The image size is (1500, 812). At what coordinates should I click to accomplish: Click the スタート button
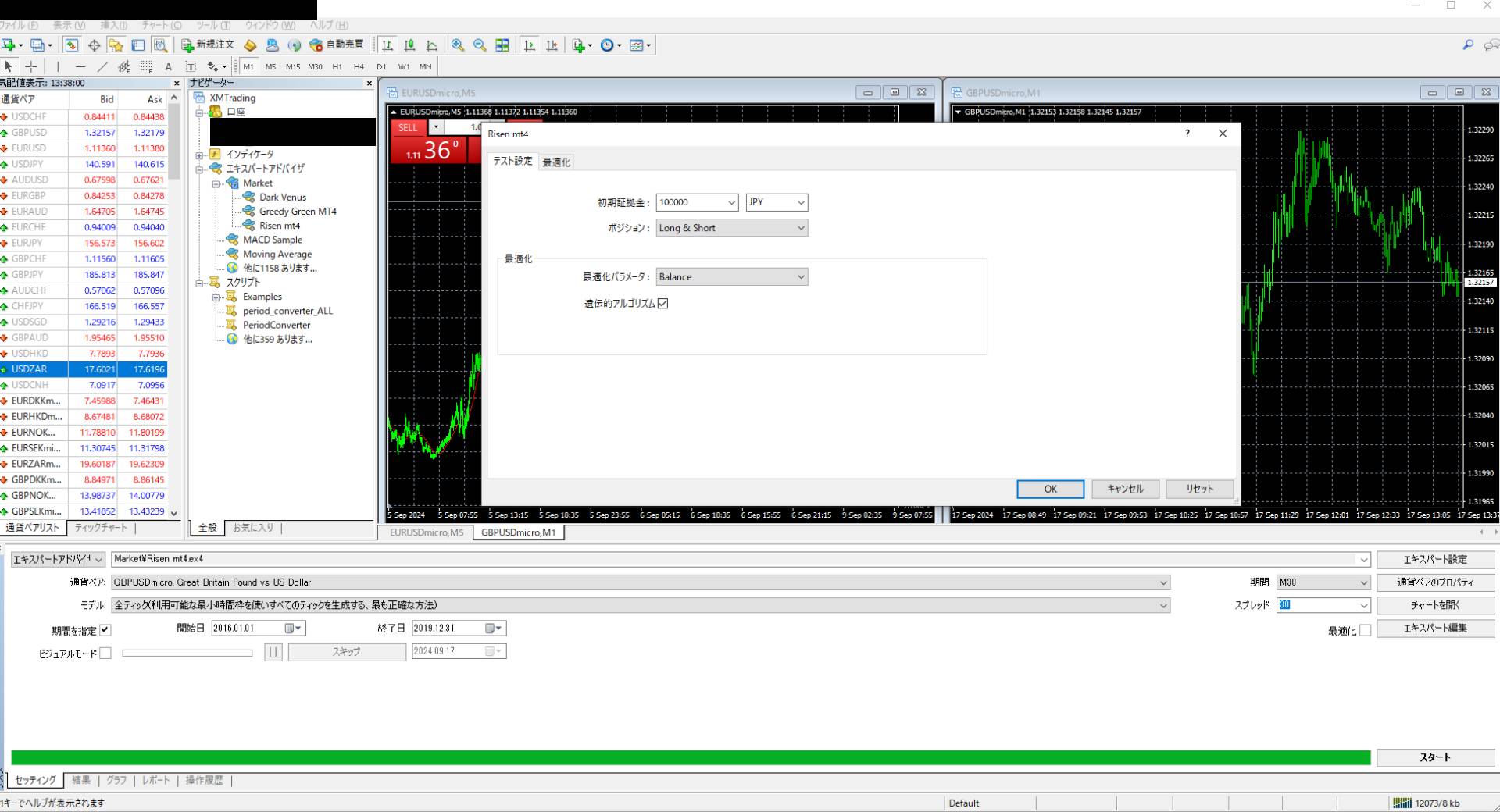point(1435,758)
